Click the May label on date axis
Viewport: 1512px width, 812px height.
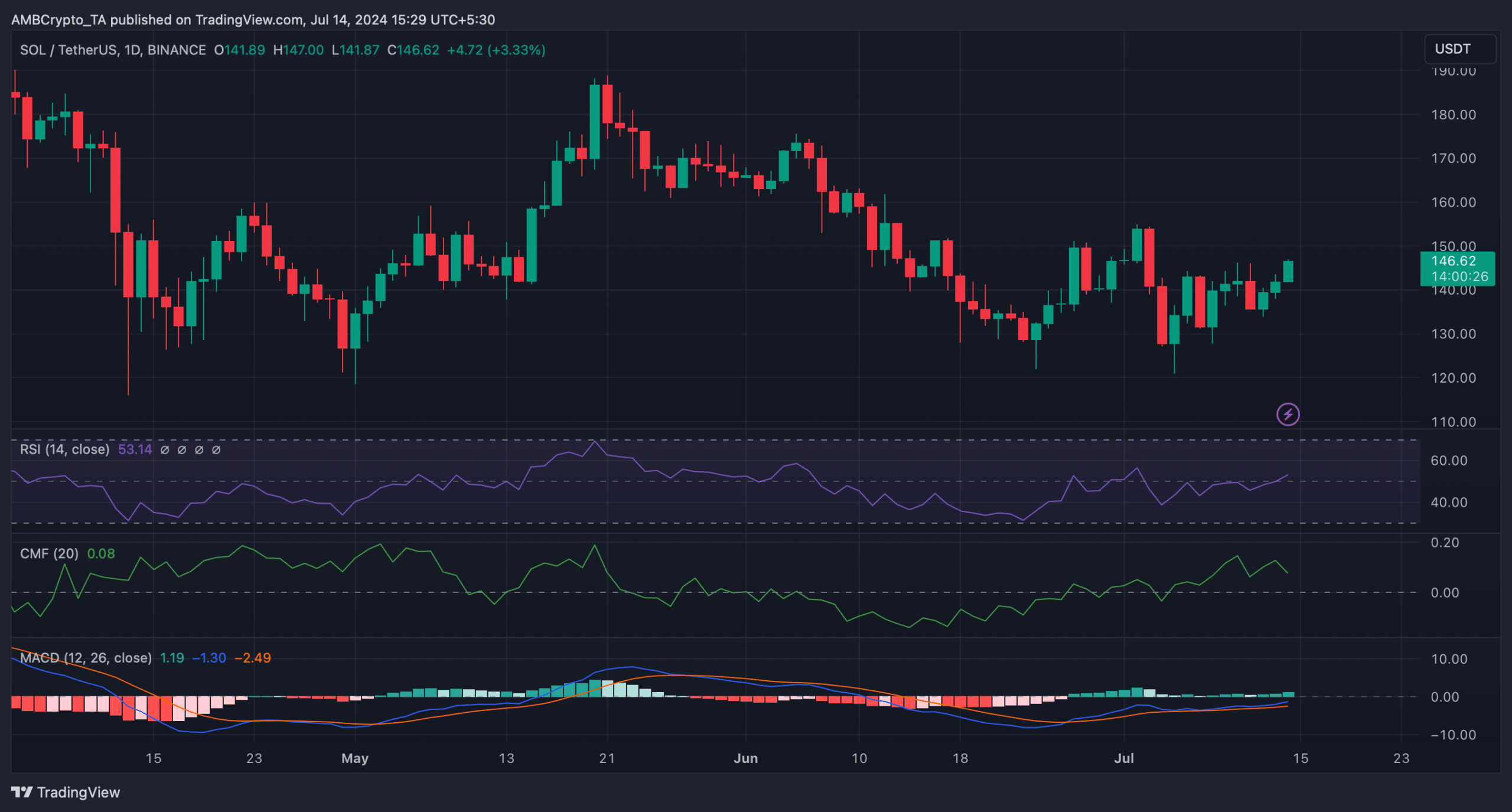point(355,758)
